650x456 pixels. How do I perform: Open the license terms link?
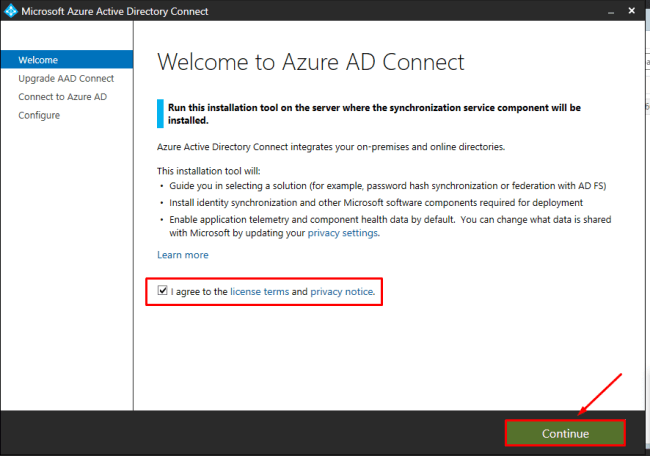click(x=260, y=292)
